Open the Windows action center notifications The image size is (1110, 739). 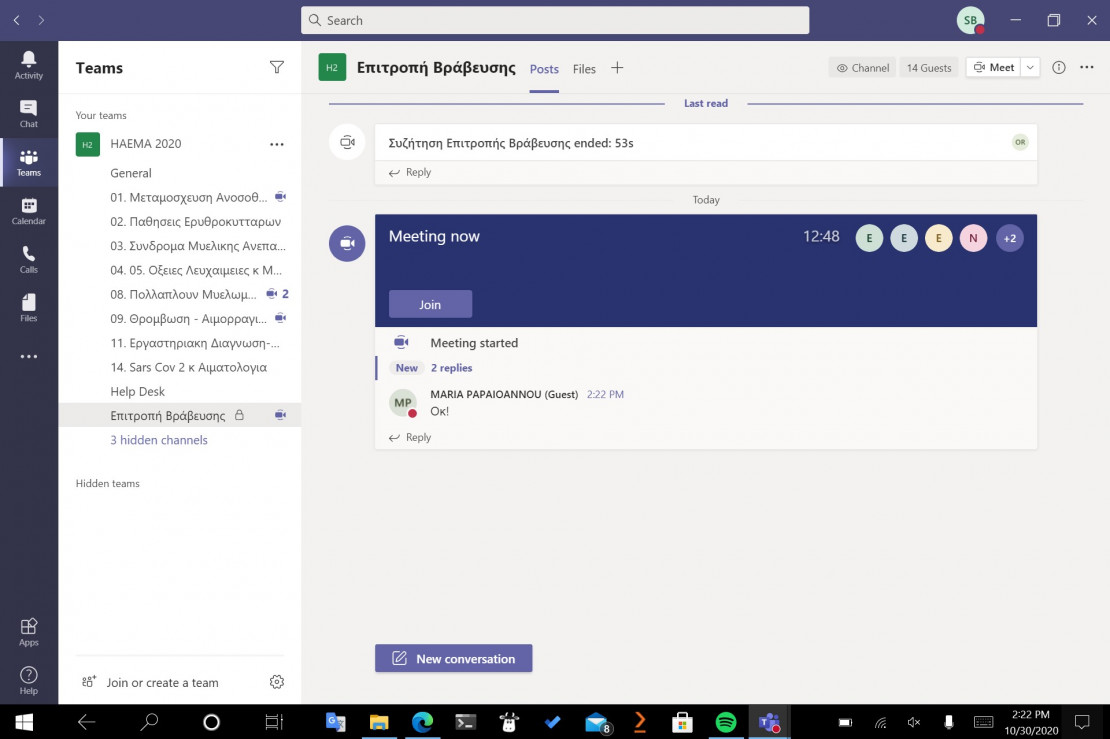1082,722
